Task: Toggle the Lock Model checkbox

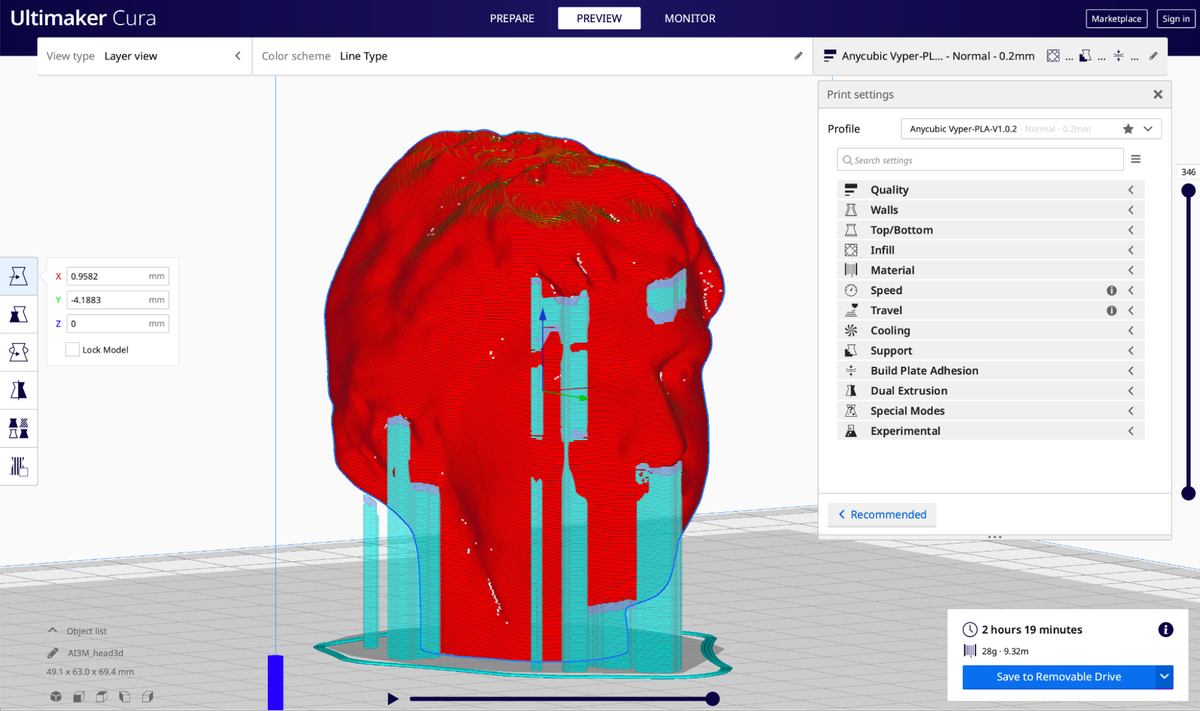Action: (x=72, y=350)
